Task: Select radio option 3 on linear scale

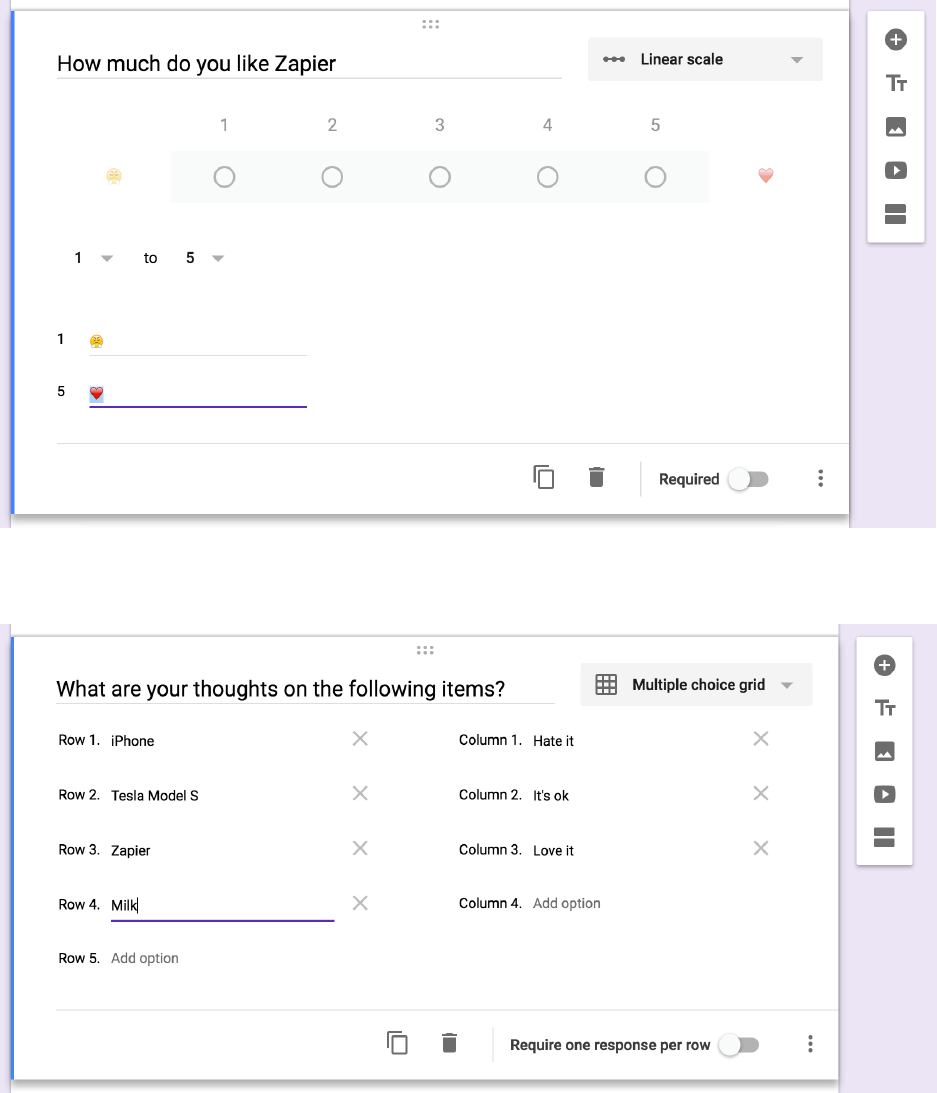Action: 440,177
